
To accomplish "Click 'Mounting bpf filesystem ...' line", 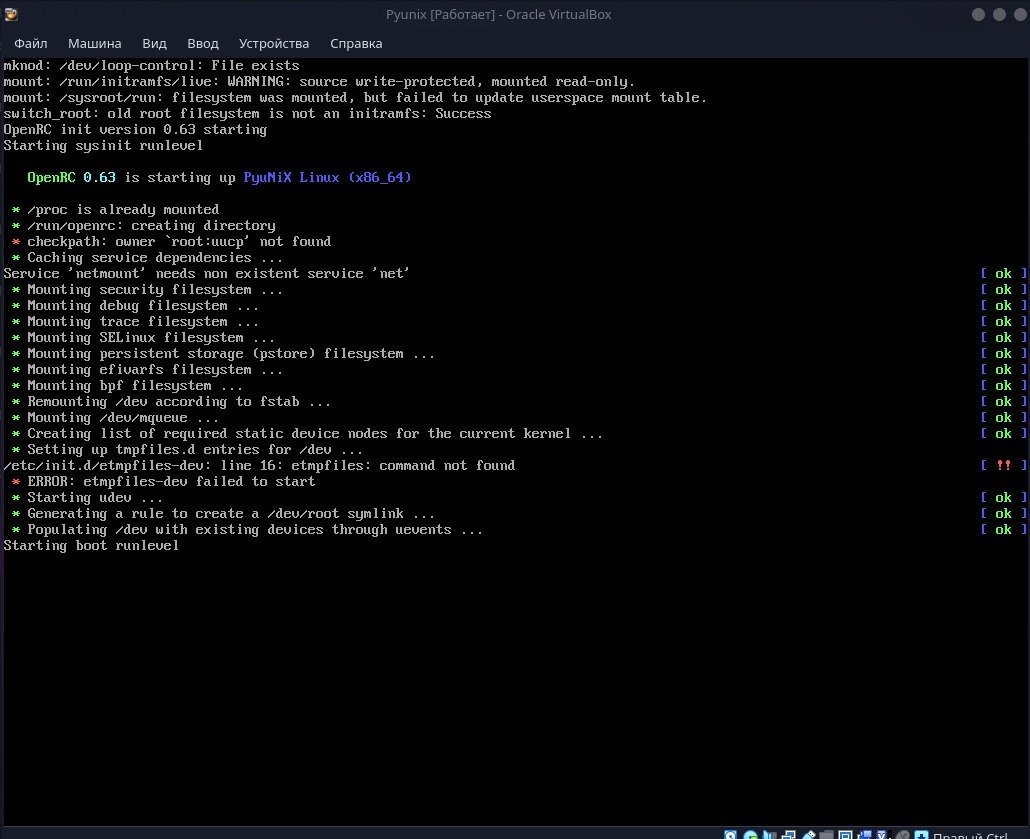I will tap(135, 386).
